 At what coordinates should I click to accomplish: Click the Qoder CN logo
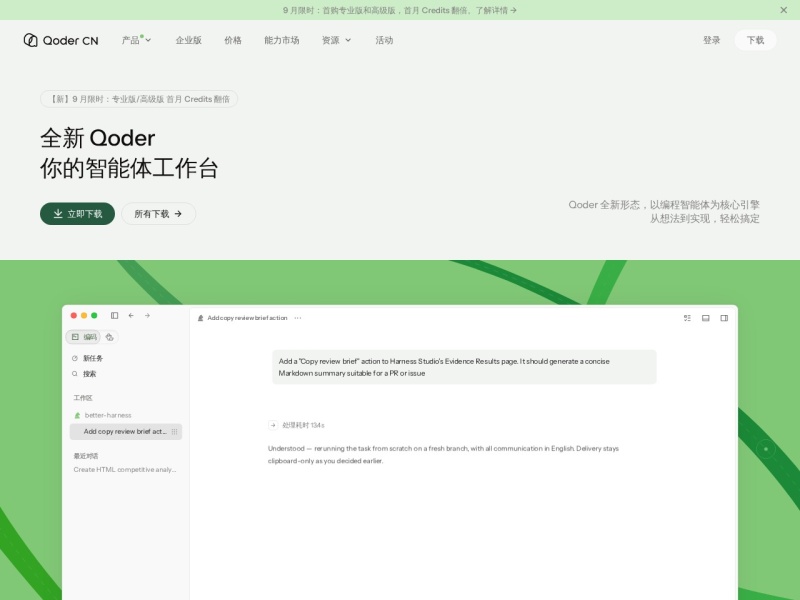[x=61, y=40]
